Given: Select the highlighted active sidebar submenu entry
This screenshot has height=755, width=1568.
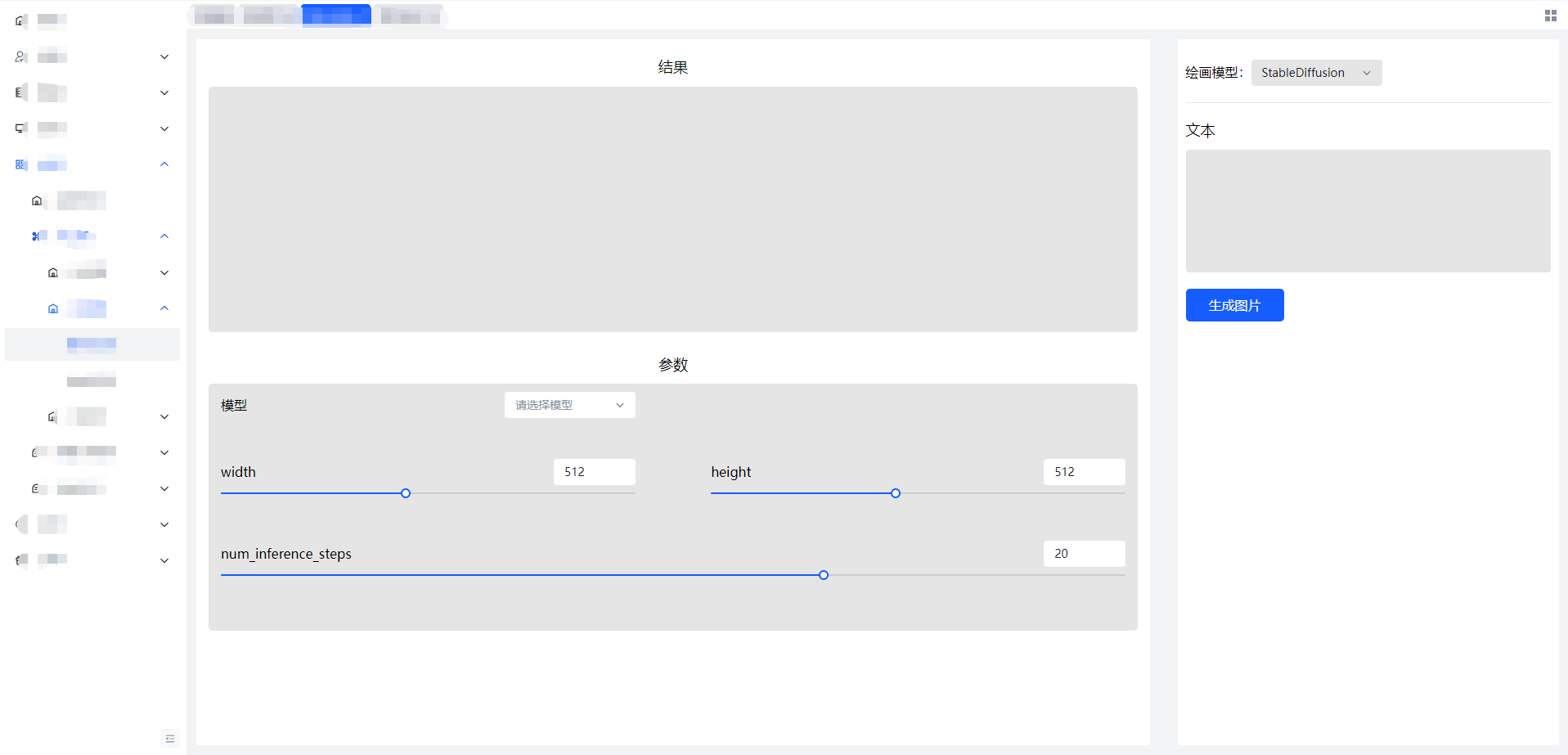Looking at the screenshot, I should point(92,344).
